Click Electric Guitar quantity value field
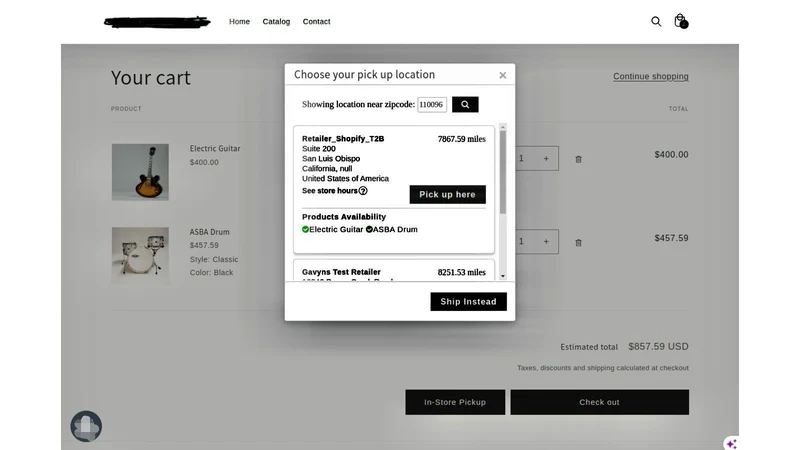This screenshot has width=800, height=450. coord(521,159)
